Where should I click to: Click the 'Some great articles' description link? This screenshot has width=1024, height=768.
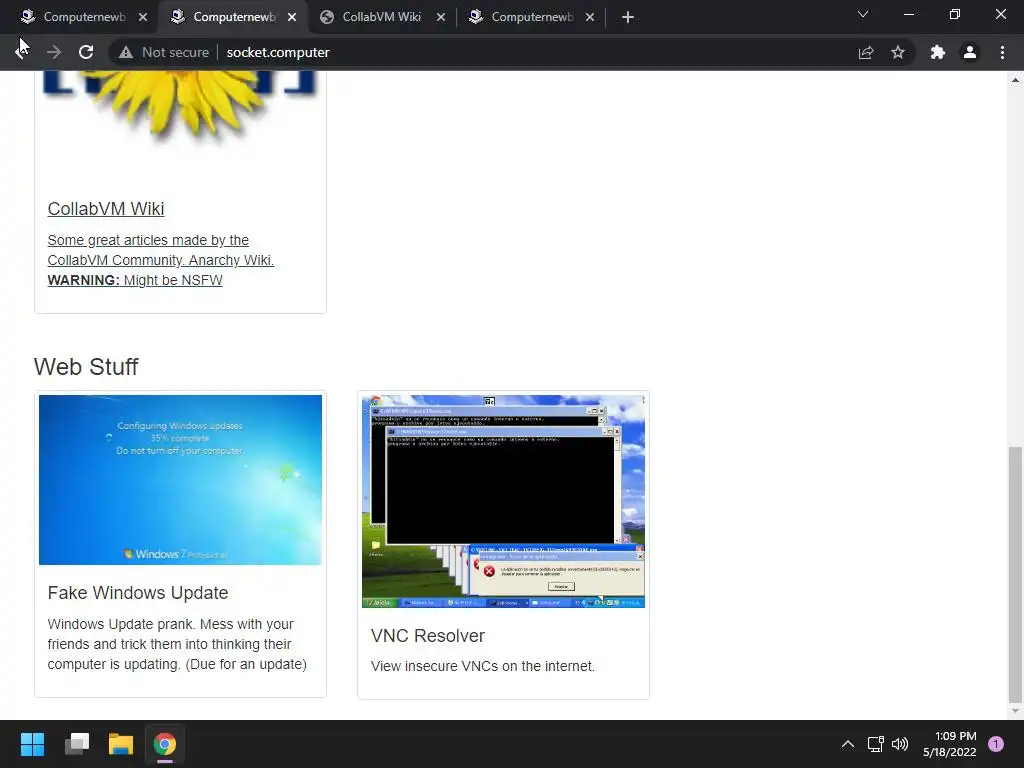[161, 250]
